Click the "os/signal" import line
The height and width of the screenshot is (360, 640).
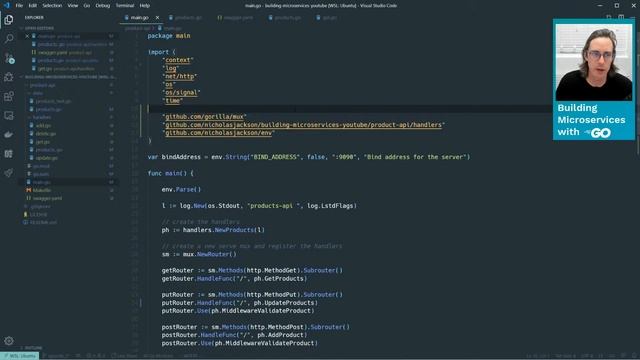(x=181, y=93)
